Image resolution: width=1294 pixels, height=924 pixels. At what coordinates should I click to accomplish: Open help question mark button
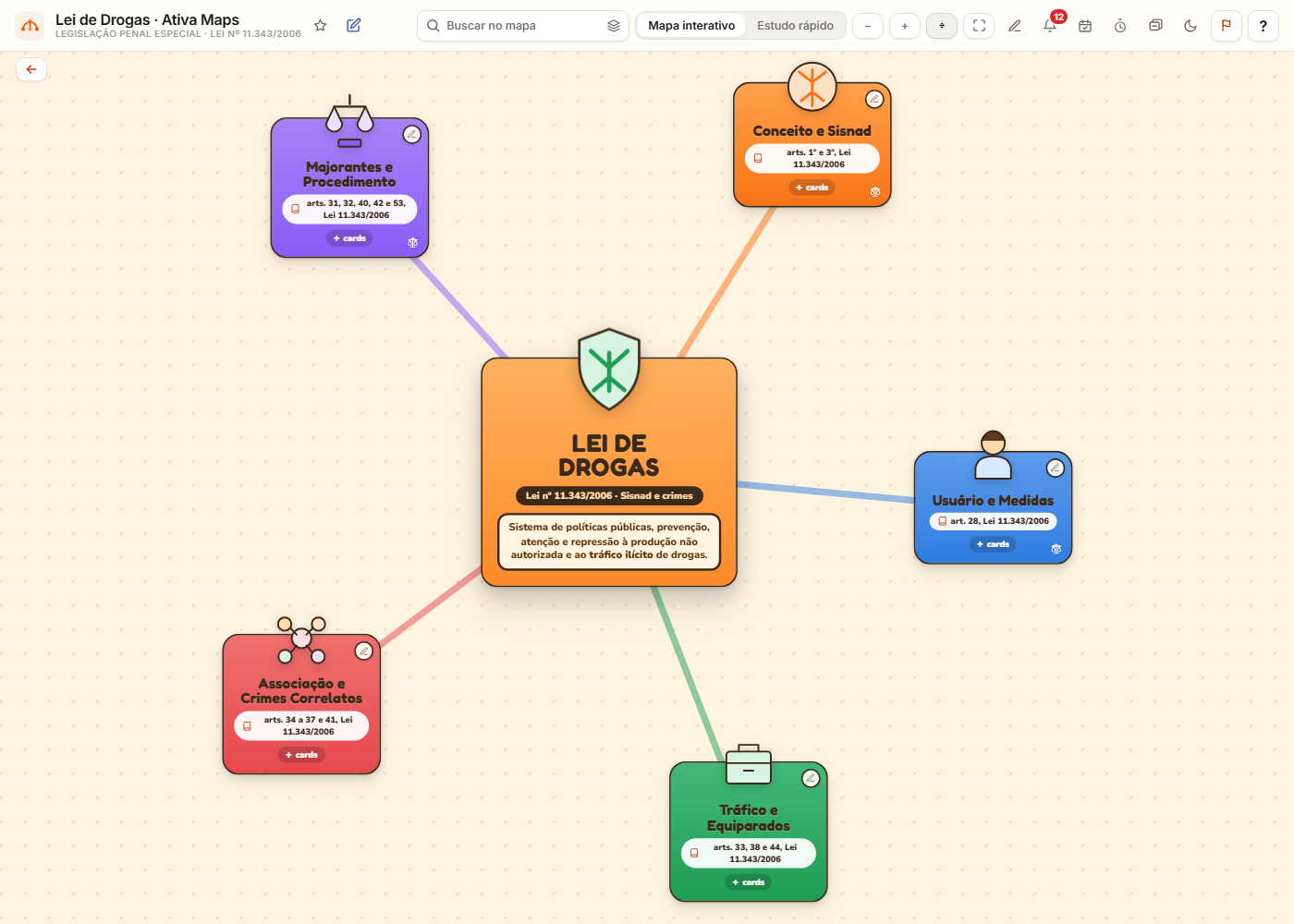[x=1263, y=26]
